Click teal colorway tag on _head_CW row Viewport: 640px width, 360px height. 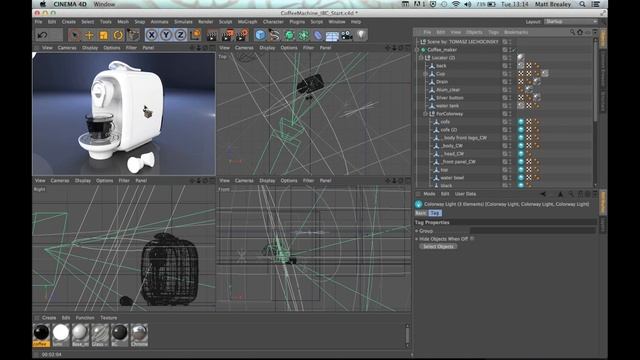point(521,154)
